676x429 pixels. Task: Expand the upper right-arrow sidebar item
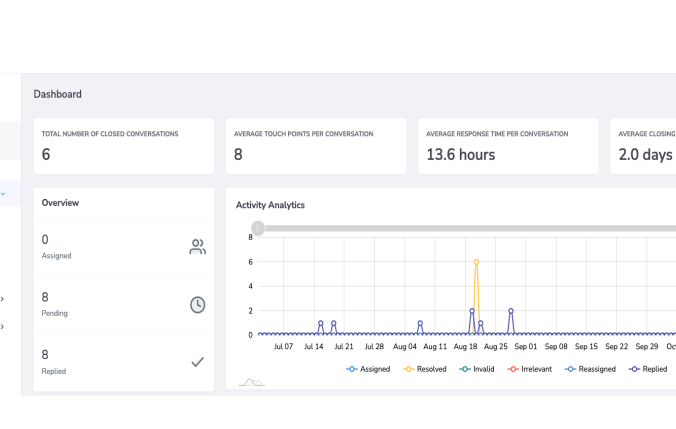3,298
